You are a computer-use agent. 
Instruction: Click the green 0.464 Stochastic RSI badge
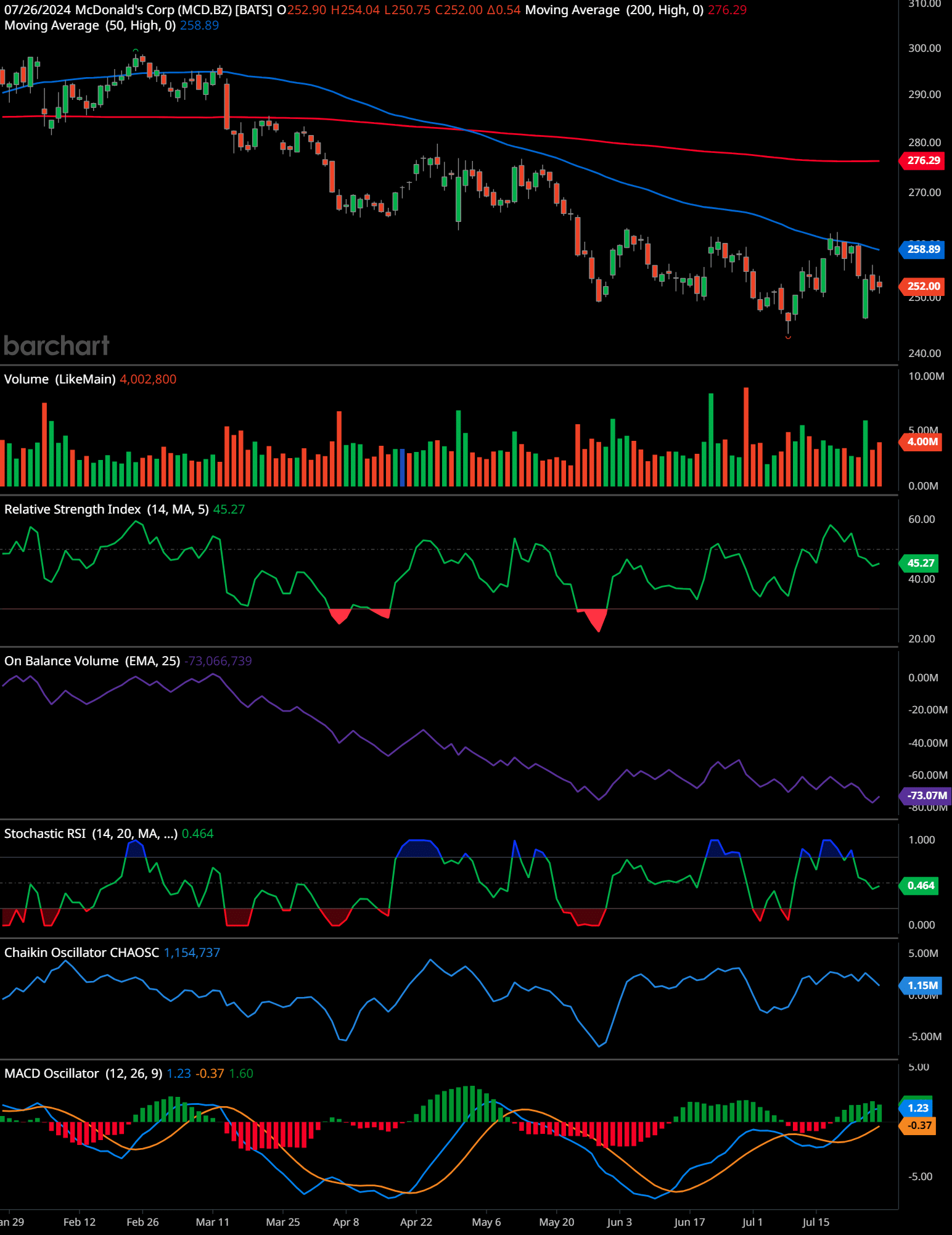(x=920, y=885)
